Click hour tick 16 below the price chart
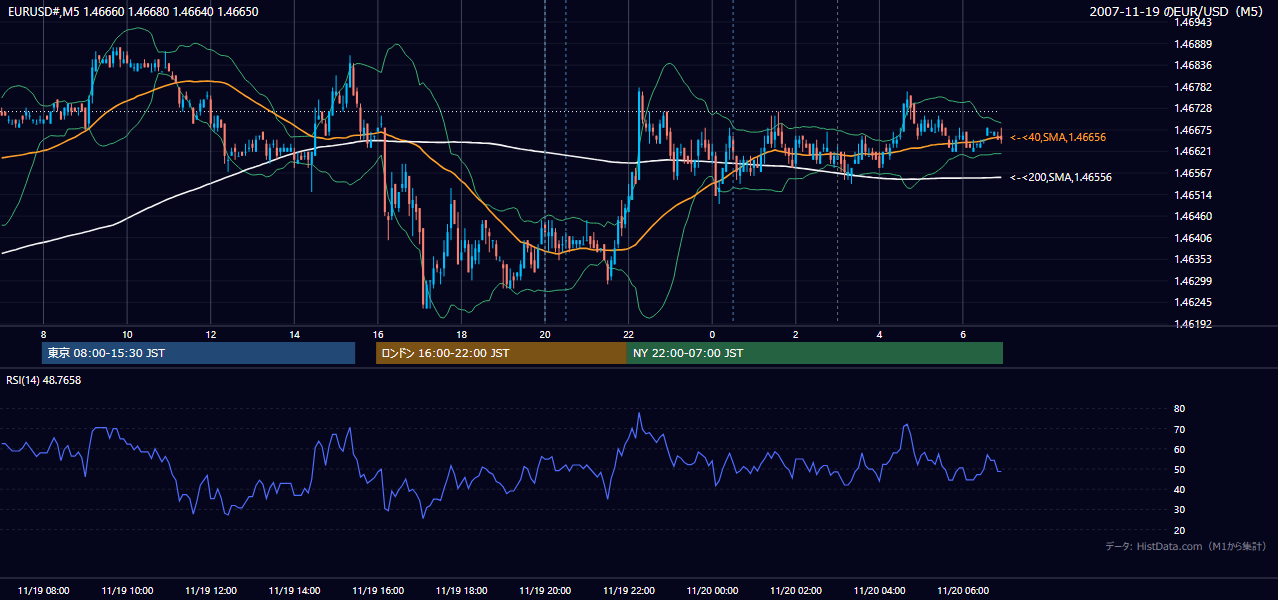Viewport: 1278px width, 600px height. 378,334
